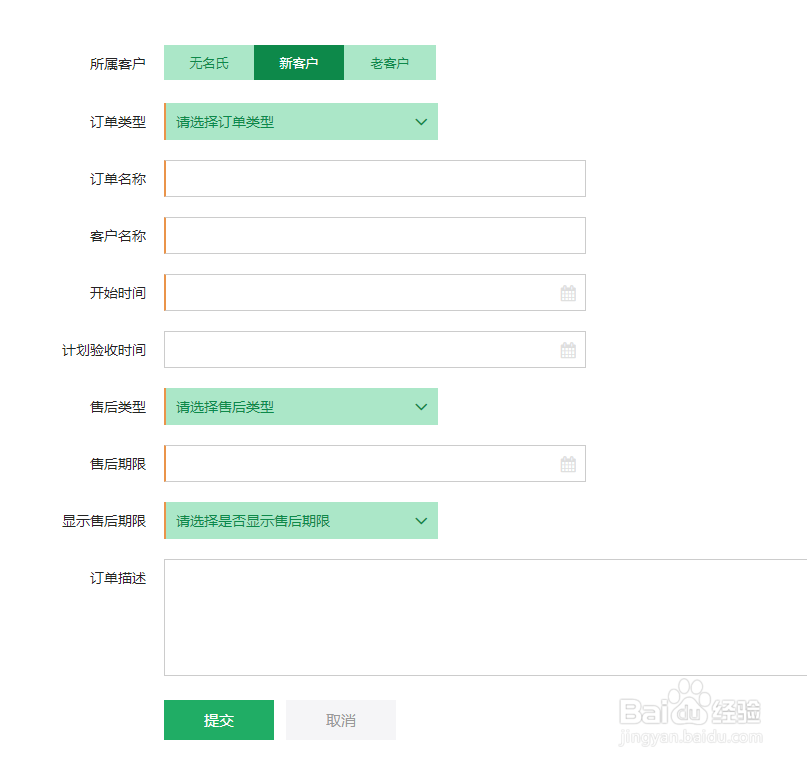Focus the 客户名称 text field
Screen dimensions: 807x765
coord(375,236)
